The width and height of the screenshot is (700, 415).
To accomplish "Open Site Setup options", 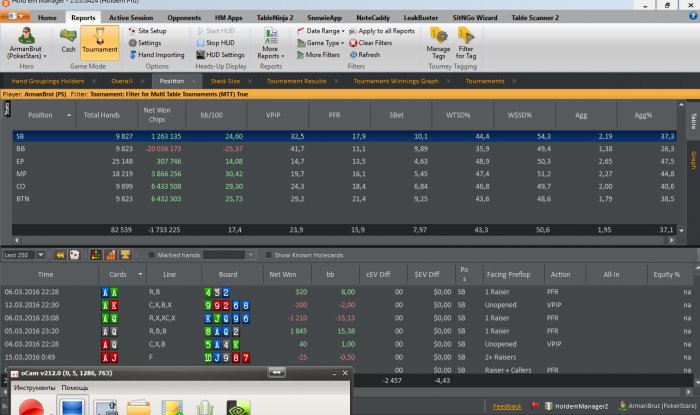I will 148,31.
